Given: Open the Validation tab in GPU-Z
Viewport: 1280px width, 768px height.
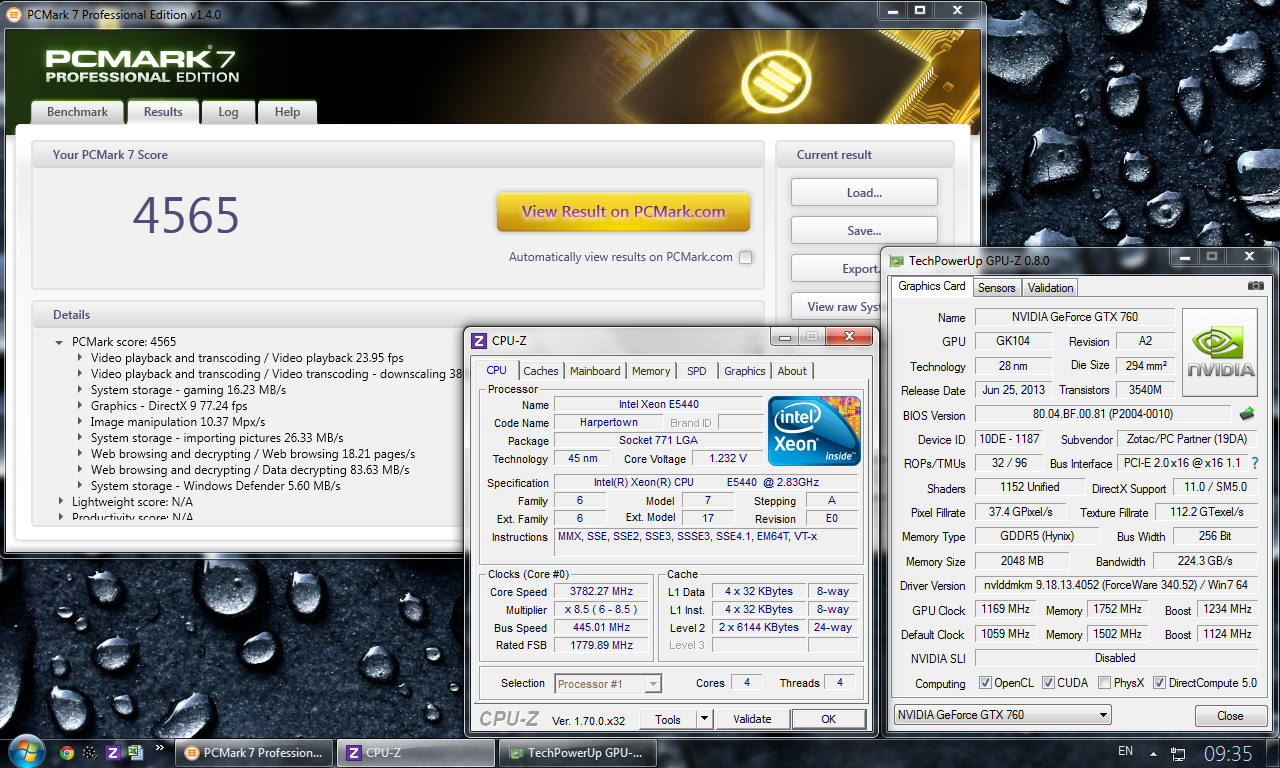Looking at the screenshot, I should click(1050, 288).
